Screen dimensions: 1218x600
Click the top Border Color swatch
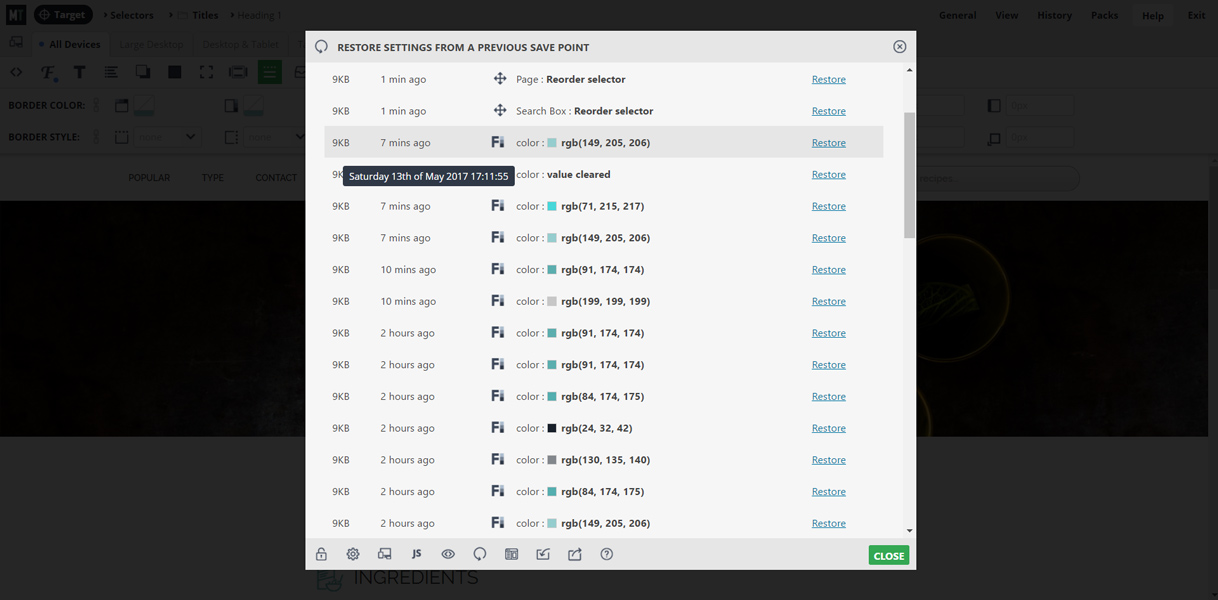(144, 105)
